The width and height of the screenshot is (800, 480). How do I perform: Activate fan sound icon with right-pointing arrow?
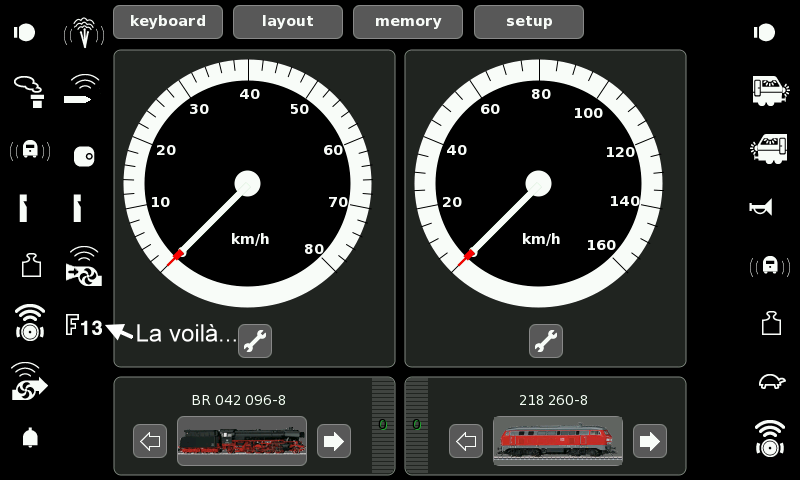pos(29,381)
